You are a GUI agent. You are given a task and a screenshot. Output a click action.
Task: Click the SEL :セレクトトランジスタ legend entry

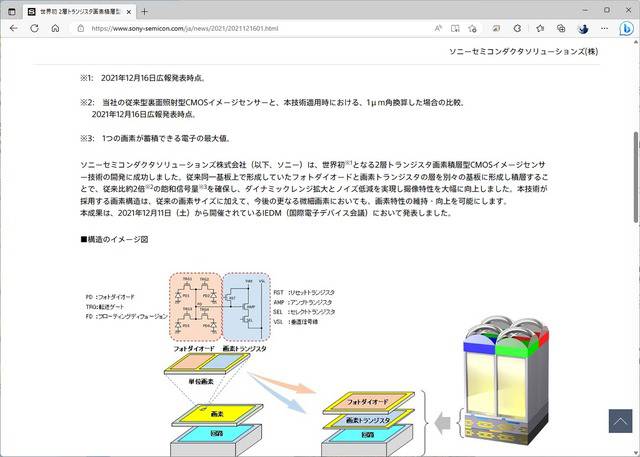304,312
